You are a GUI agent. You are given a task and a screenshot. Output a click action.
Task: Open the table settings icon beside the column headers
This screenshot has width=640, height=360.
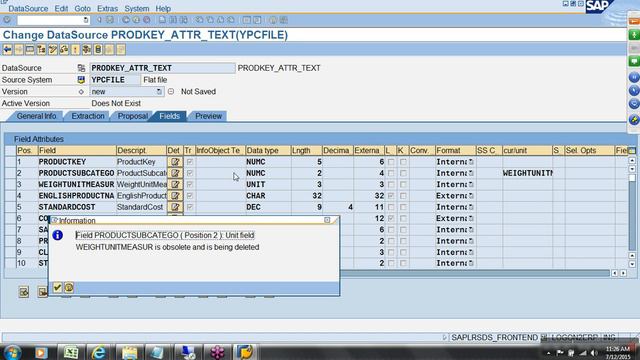pos(632,151)
